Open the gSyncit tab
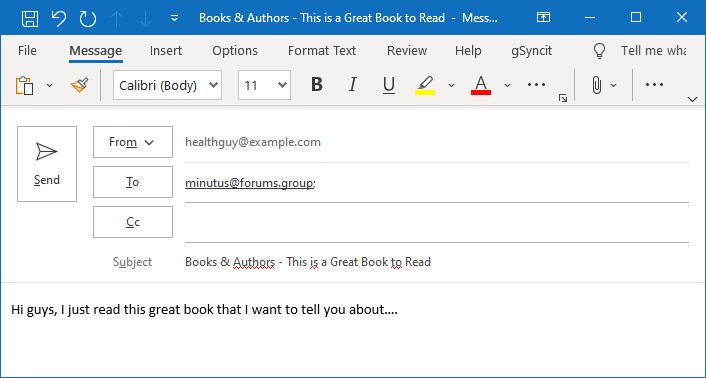Image resolution: width=706 pixels, height=378 pixels. [x=531, y=50]
